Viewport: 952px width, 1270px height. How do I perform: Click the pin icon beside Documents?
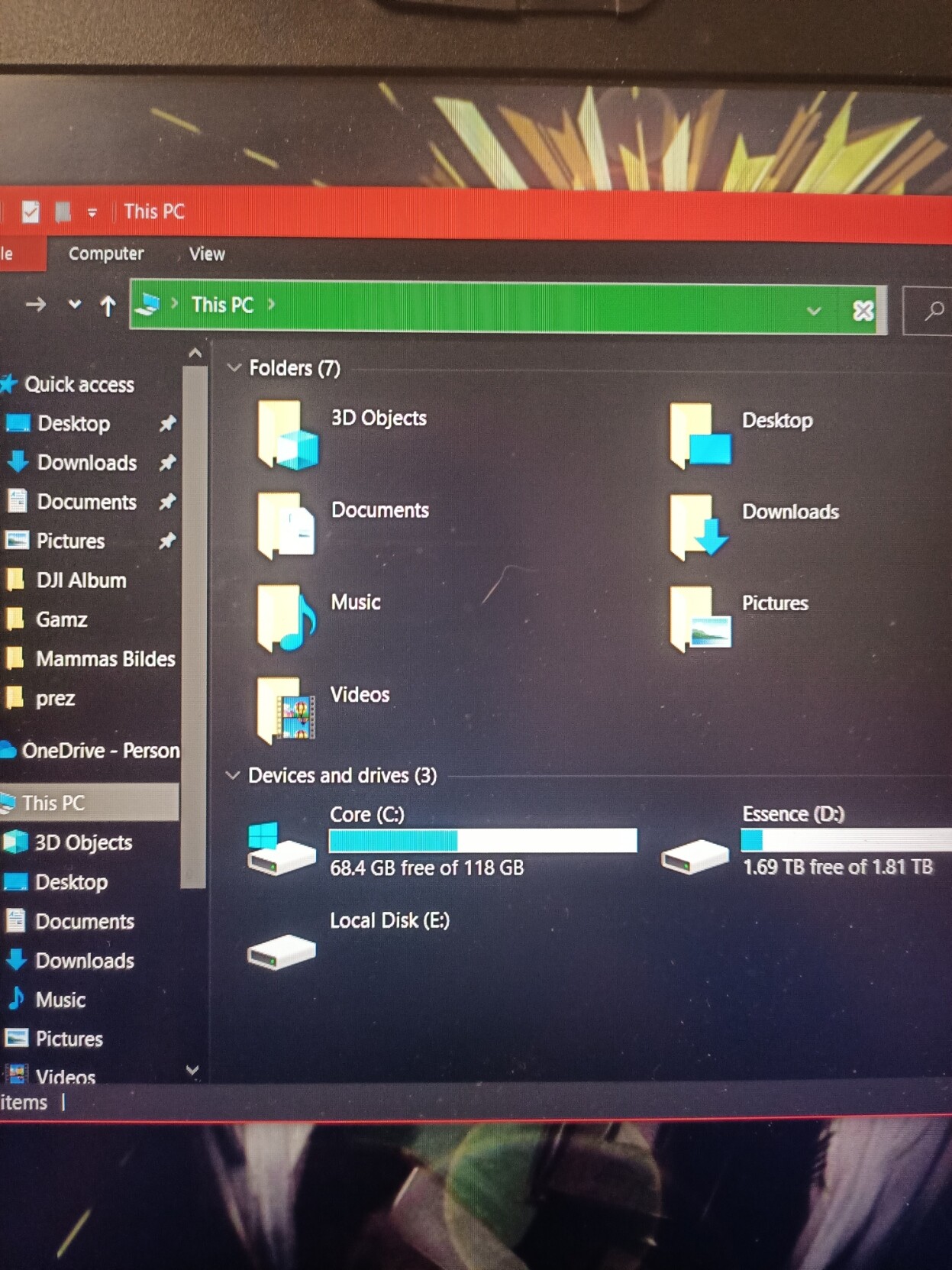[x=167, y=502]
